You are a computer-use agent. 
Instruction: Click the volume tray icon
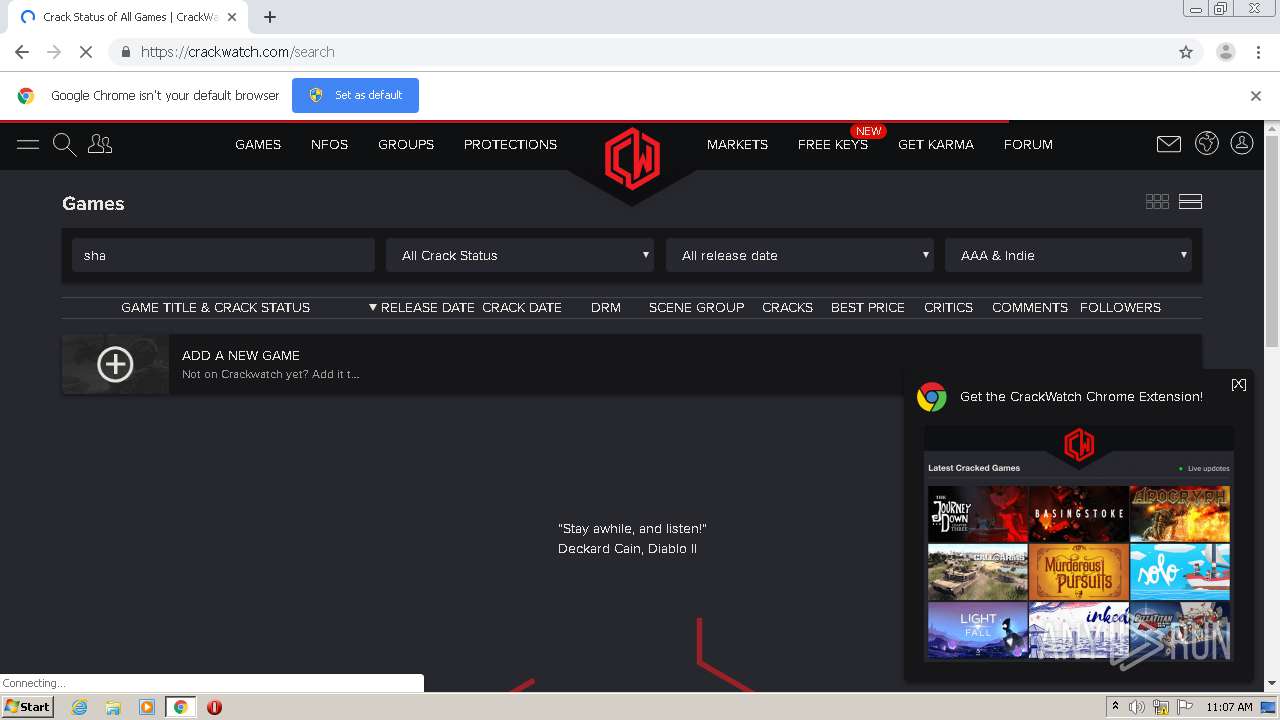tap(1137, 707)
